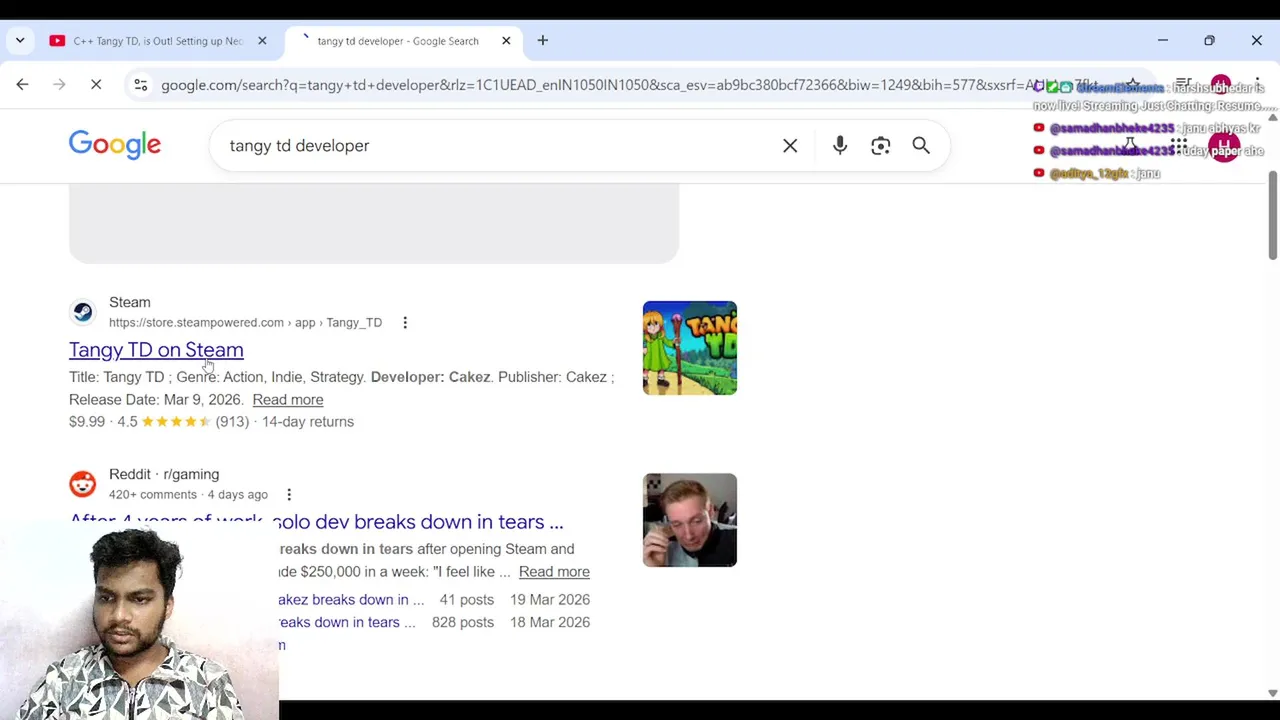Image resolution: width=1280 pixels, height=720 pixels.
Task: Open more options for the Steam result
Action: point(405,323)
